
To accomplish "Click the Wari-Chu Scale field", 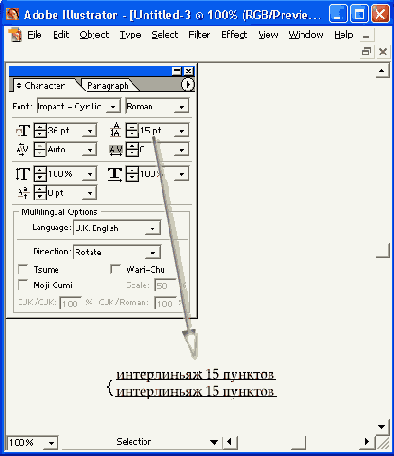I will 165,286.
